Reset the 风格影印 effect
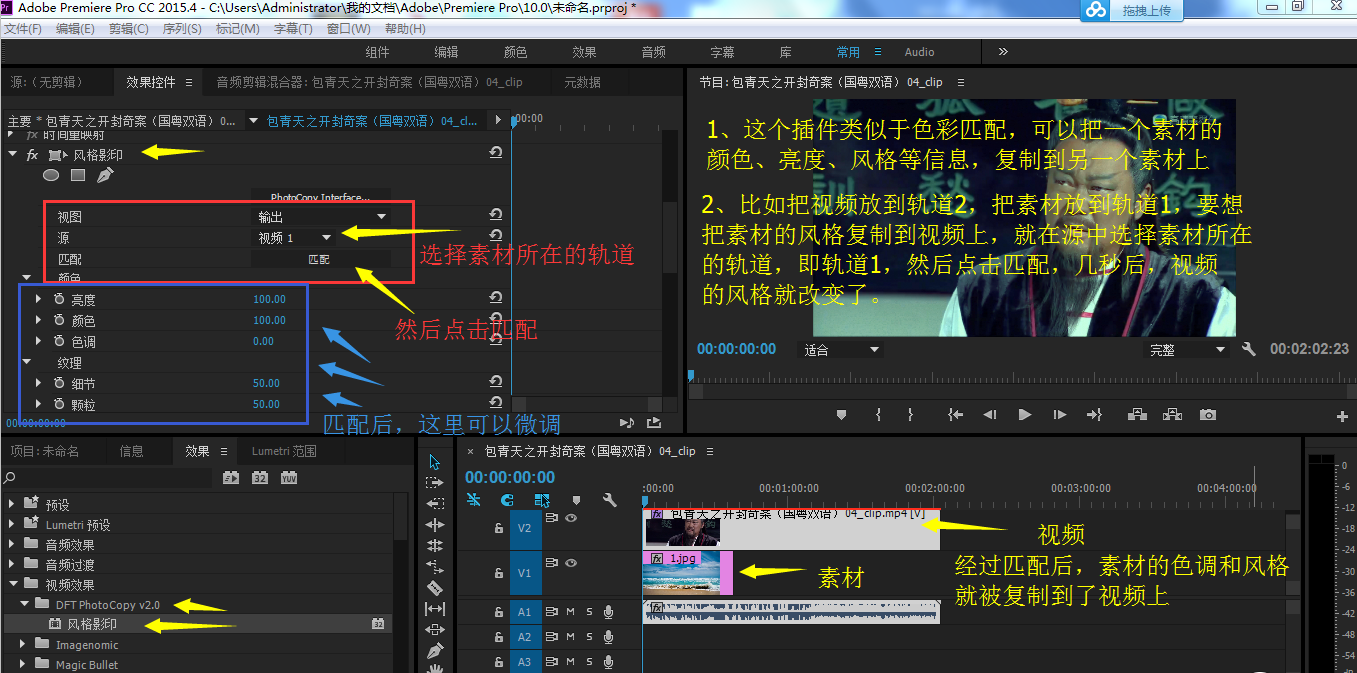1357x673 pixels. point(496,153)
